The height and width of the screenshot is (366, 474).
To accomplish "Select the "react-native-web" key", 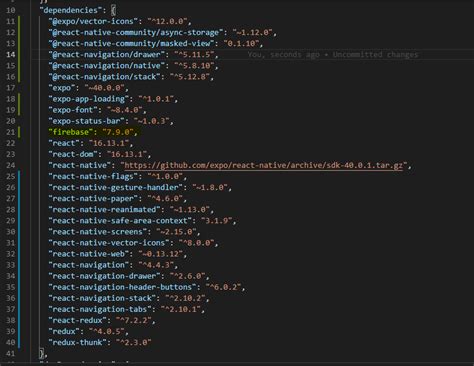I will (x=89, y=254).
